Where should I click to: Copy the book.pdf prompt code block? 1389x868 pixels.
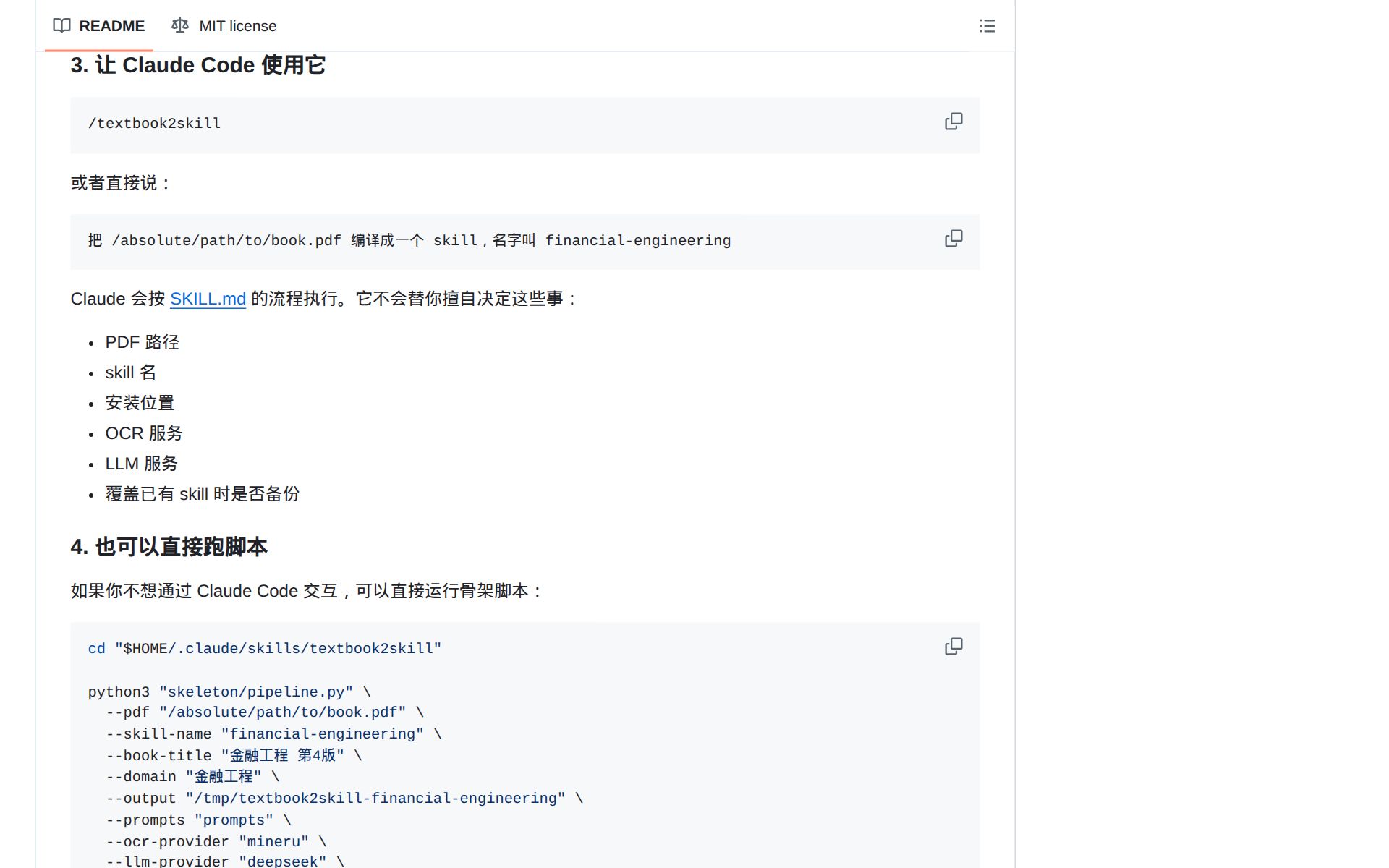point(953,239)
